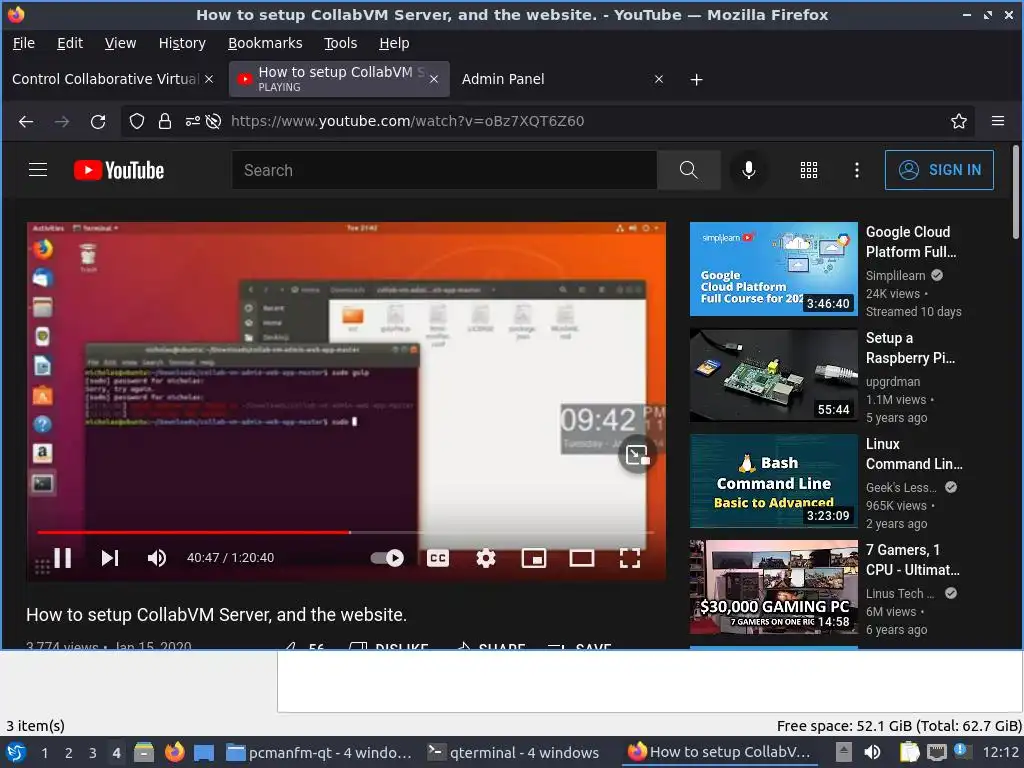Click the SIGN IN button
The width and height of the screenshot is (1024, 768).
point(939,170)
